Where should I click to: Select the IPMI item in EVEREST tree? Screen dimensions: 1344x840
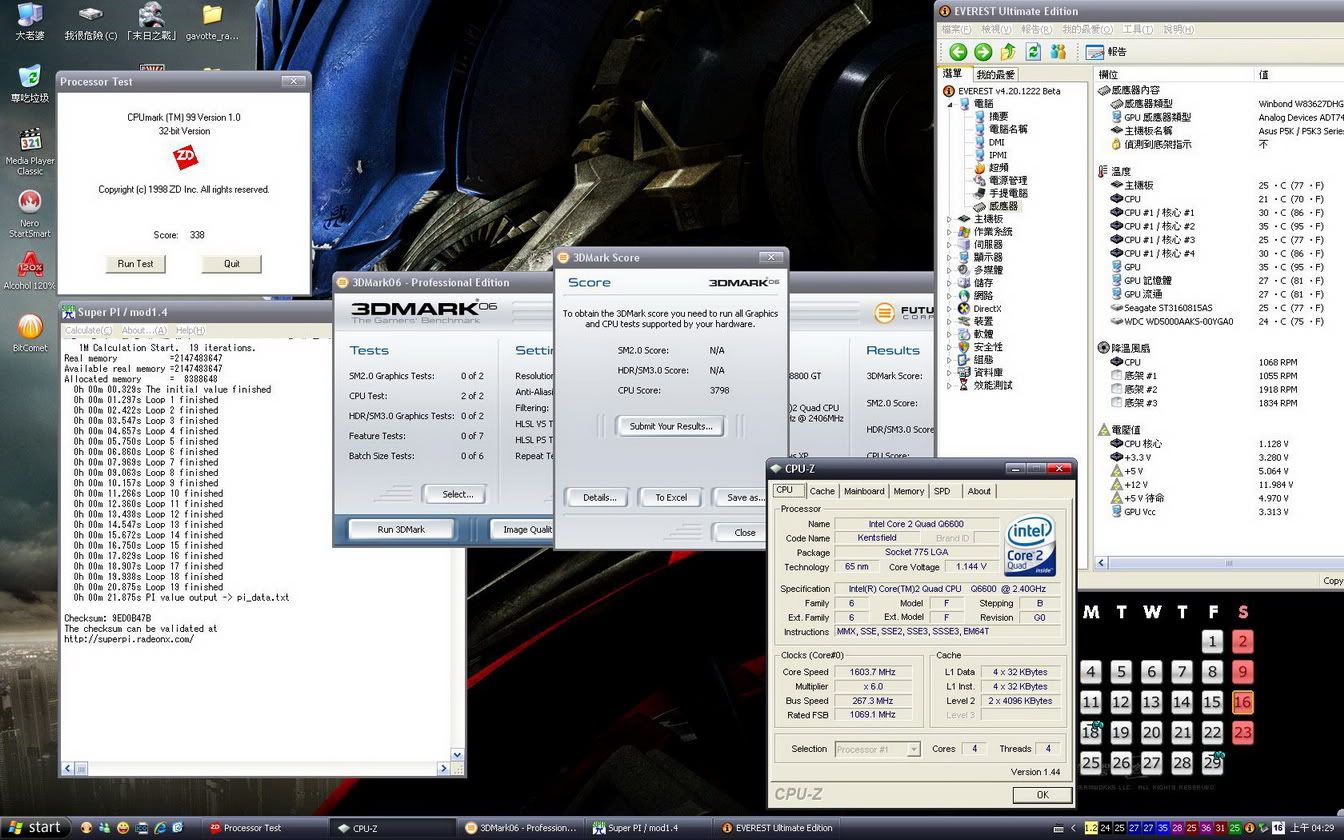coord(990,155)
